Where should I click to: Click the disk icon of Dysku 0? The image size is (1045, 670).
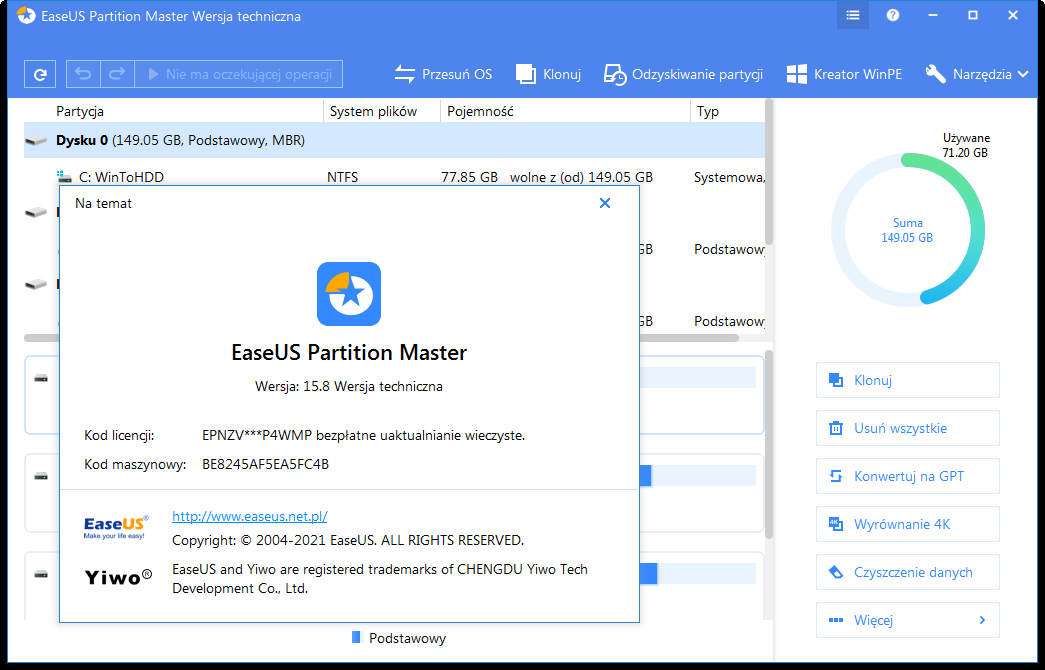[36, 141]
